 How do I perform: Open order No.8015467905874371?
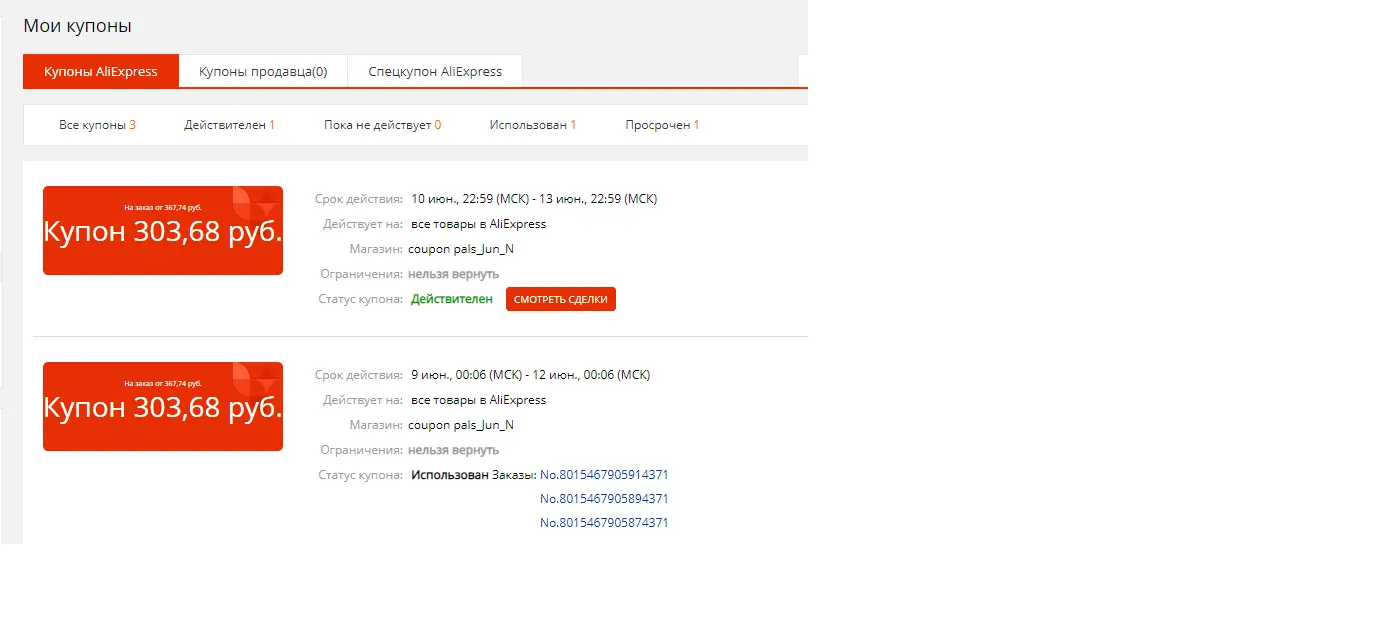click(x=604, y=522)
